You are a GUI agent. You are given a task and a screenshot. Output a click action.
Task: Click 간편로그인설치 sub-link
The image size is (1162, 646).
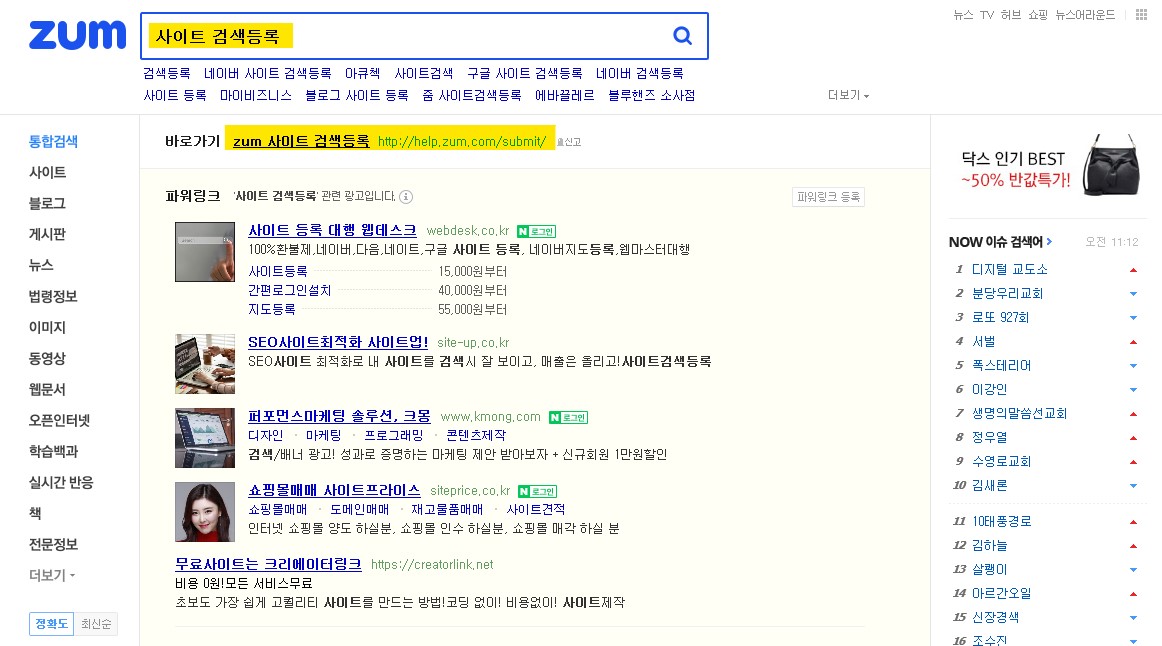coord(289,290)
